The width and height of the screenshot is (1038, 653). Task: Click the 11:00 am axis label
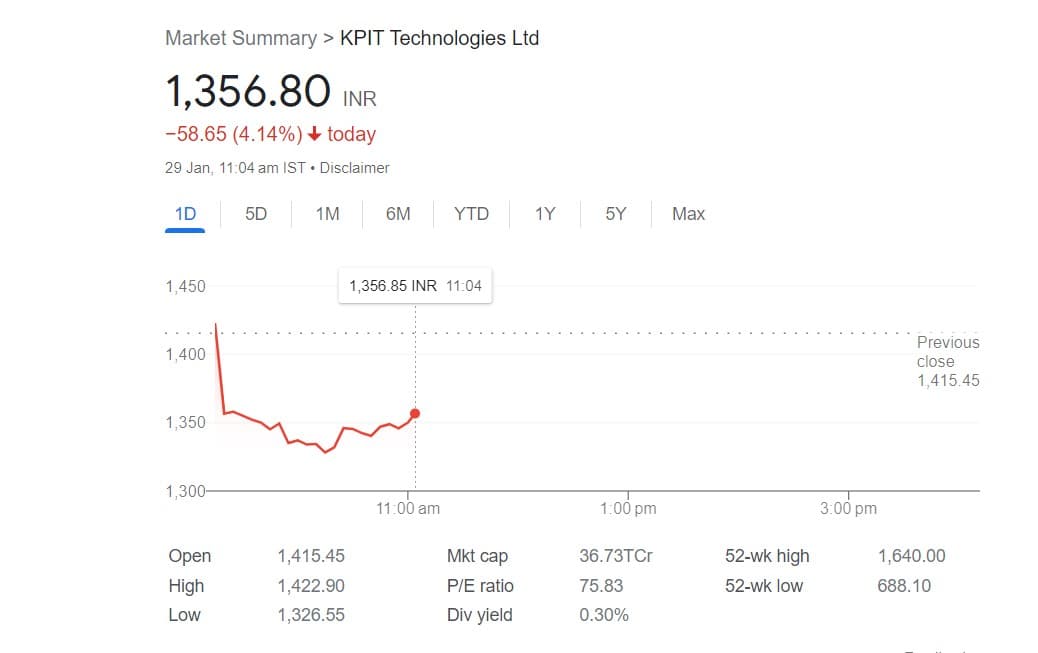coord(408,508)
